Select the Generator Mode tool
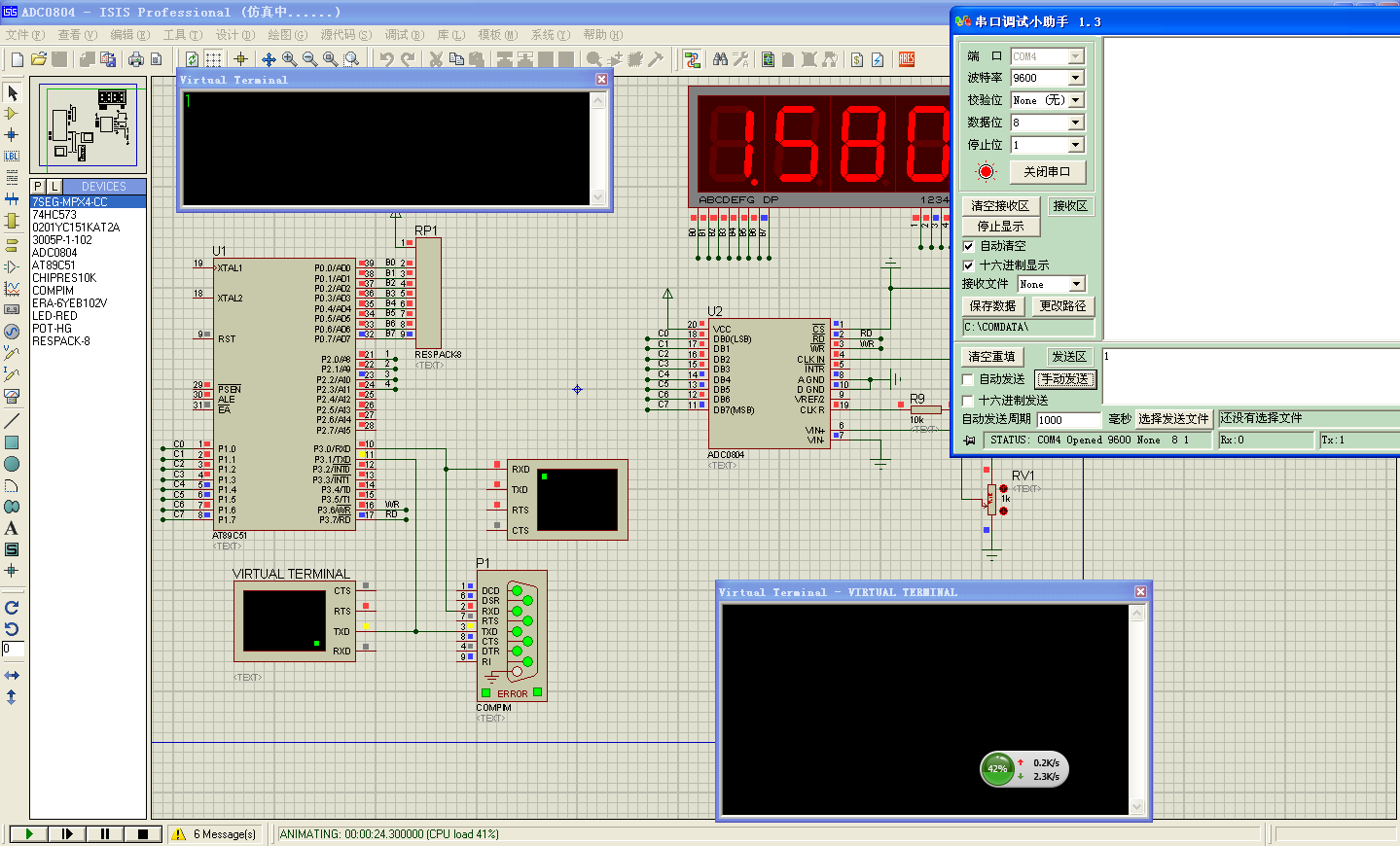Screen dimensions: 1400x846 pyautogui.click(x=12, y=332)
